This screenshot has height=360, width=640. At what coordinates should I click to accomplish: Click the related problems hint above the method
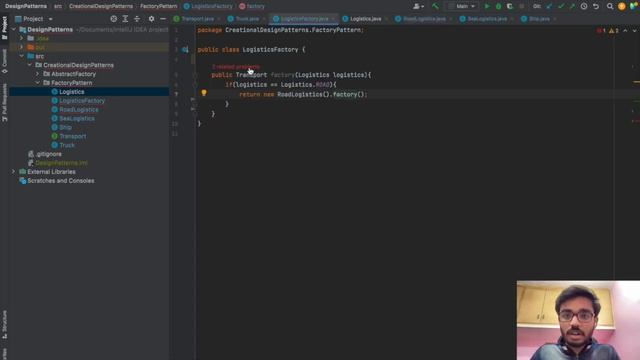click(236, 67)
